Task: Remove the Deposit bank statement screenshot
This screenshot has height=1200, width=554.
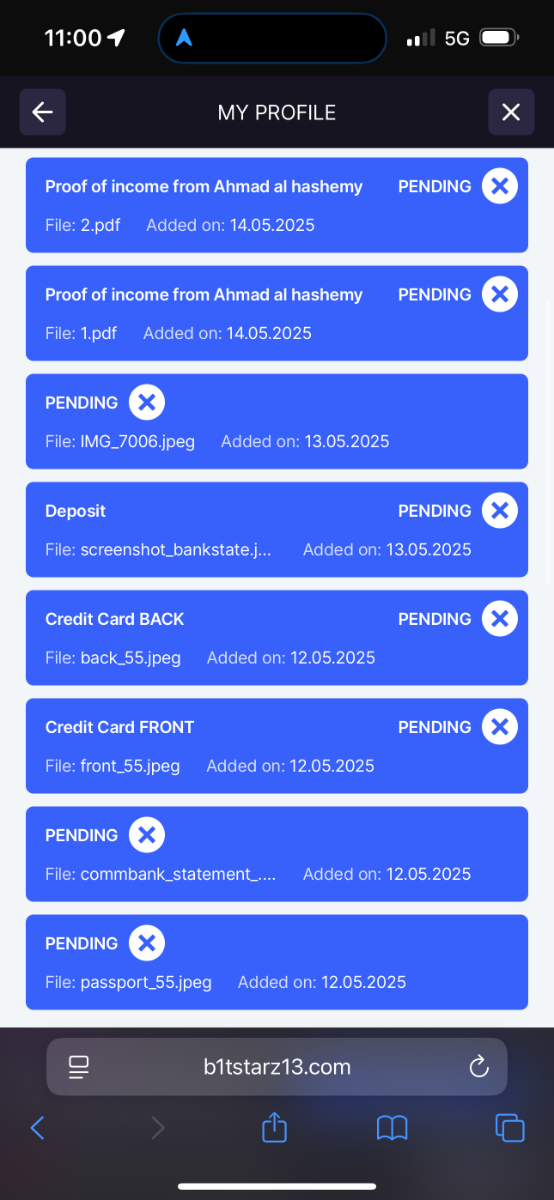Action: [500, 510]
